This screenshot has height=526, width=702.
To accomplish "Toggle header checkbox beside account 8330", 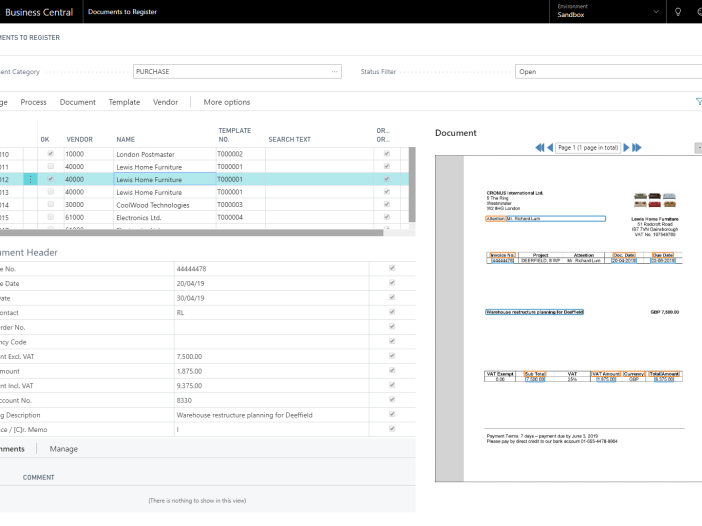I will tap(392, 400).
